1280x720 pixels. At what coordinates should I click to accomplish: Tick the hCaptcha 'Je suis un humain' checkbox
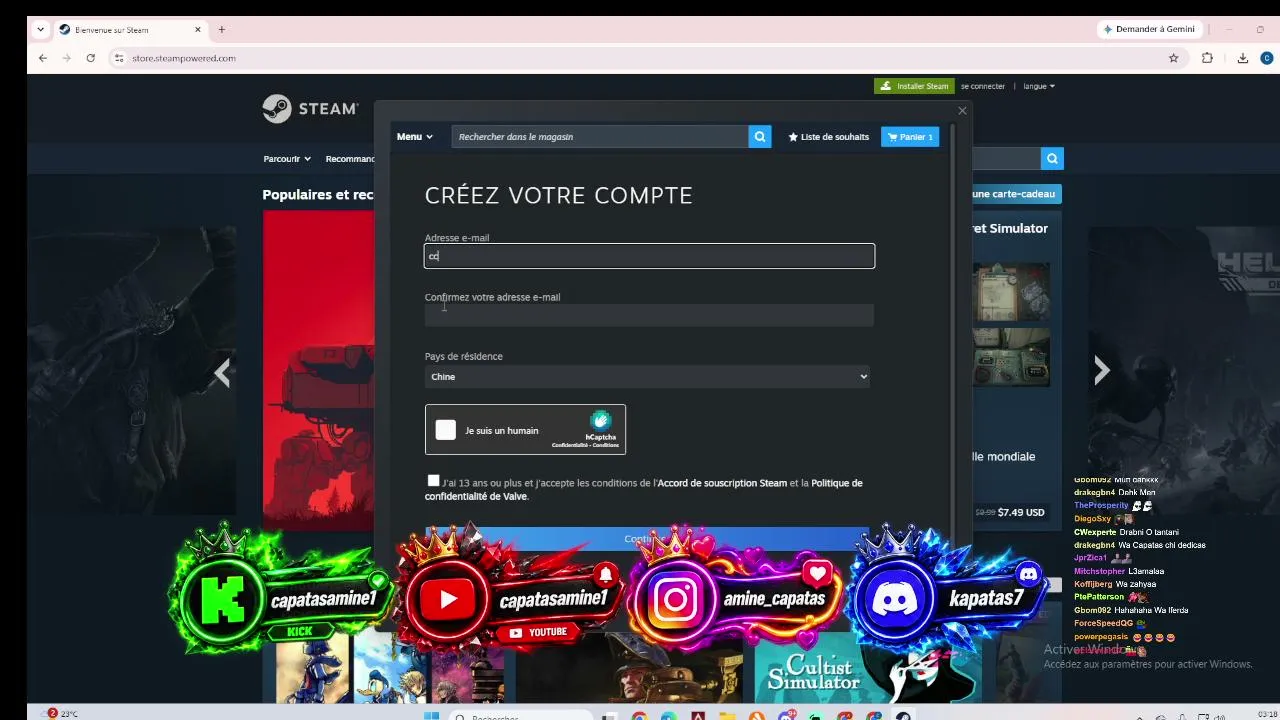pyautogui.click(x=446, y=430)
